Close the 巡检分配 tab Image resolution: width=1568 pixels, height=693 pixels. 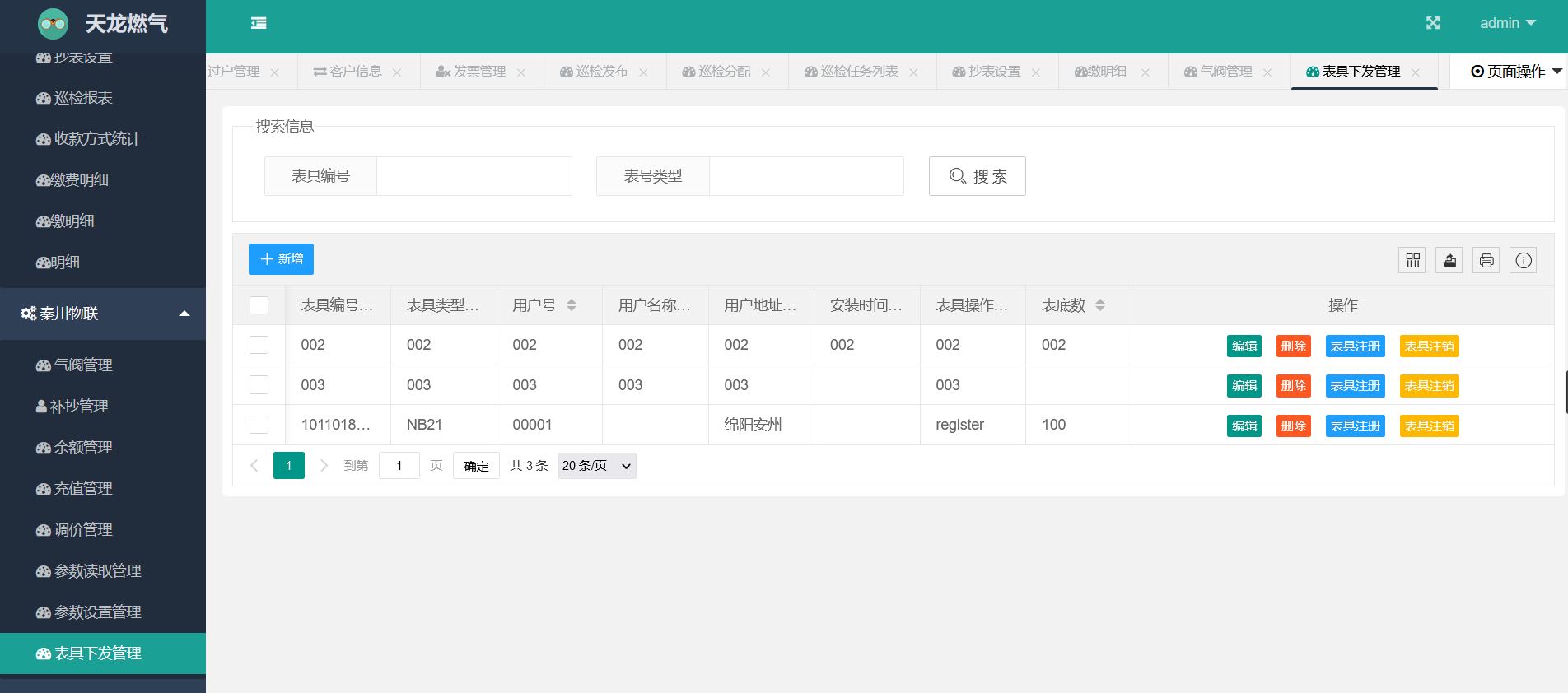[x=766, y=72]
